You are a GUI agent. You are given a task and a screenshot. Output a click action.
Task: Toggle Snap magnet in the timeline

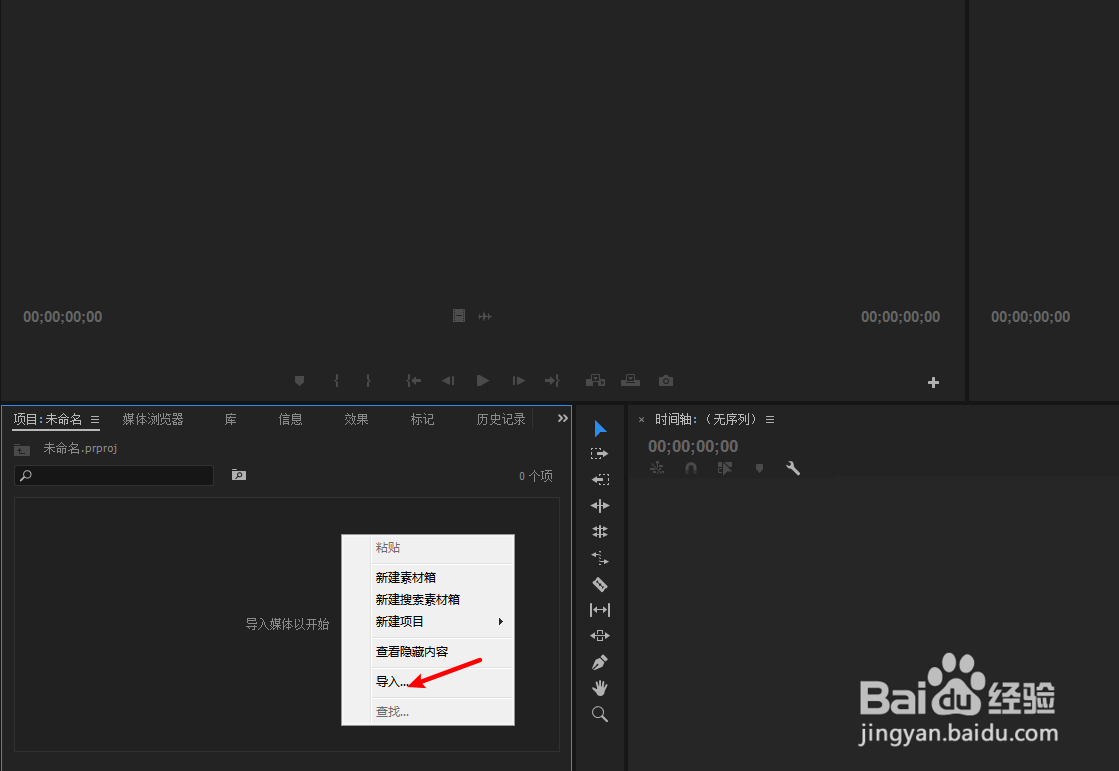coord(691,467)
